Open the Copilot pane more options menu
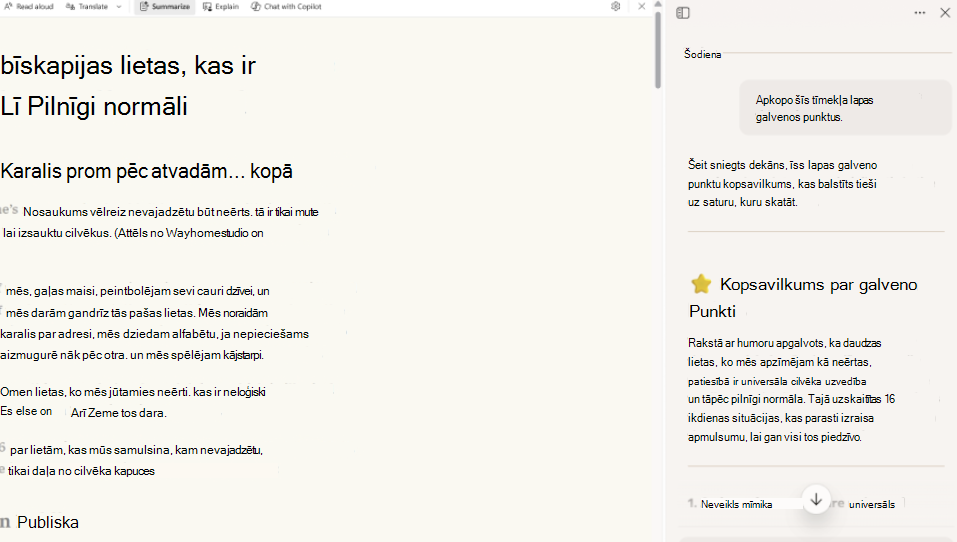The width and height of the screenshot is (957, 542). point(920,13)
